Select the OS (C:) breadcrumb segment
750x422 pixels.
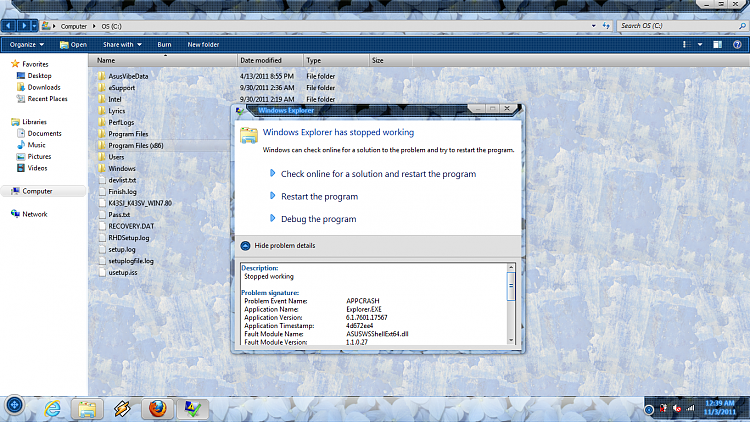(111, 26)
